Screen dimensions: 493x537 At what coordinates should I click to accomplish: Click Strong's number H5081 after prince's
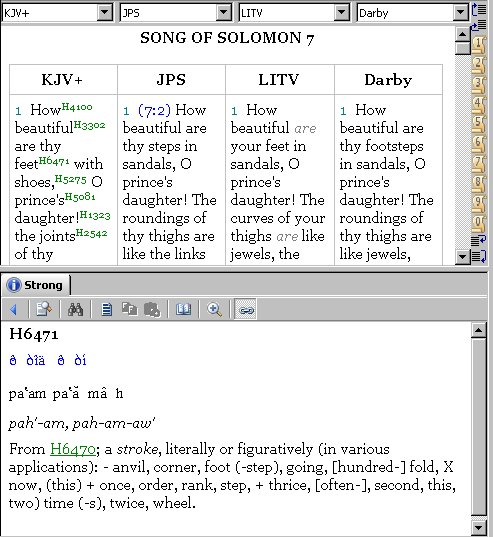(80, 197)
